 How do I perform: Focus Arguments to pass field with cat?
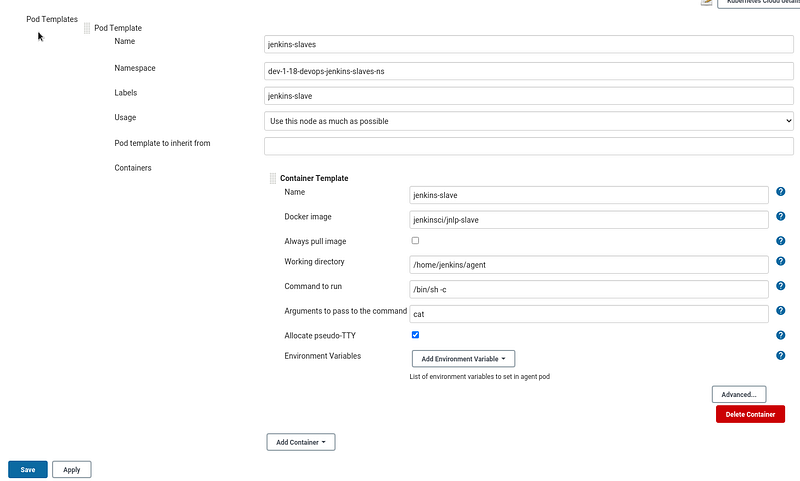click(589, 314)
